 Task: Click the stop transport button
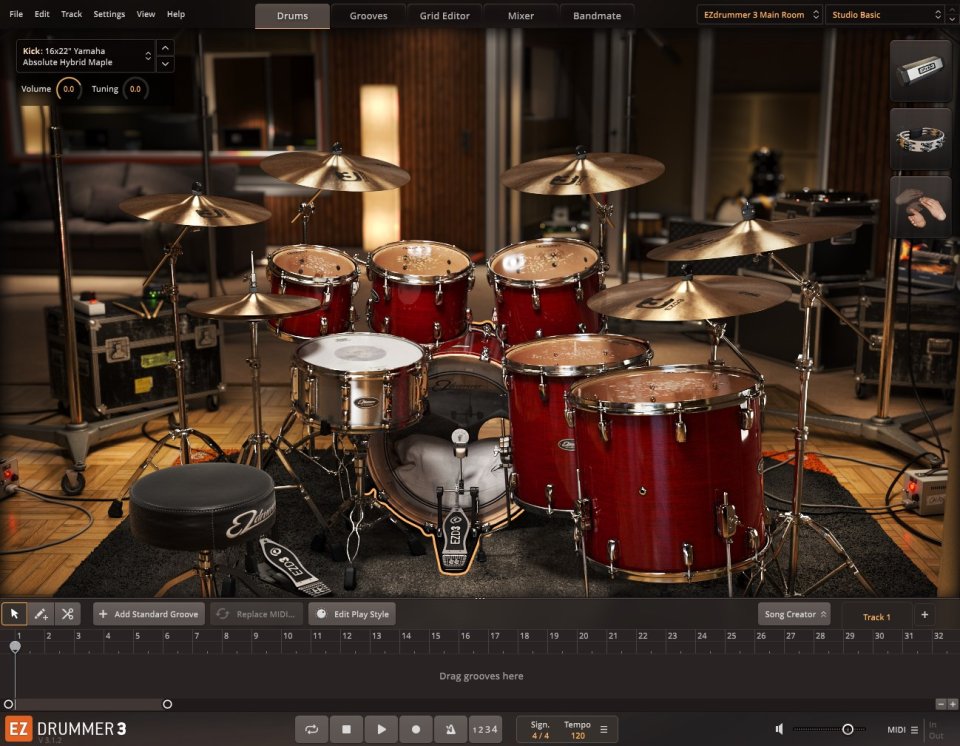click(347, 729)
